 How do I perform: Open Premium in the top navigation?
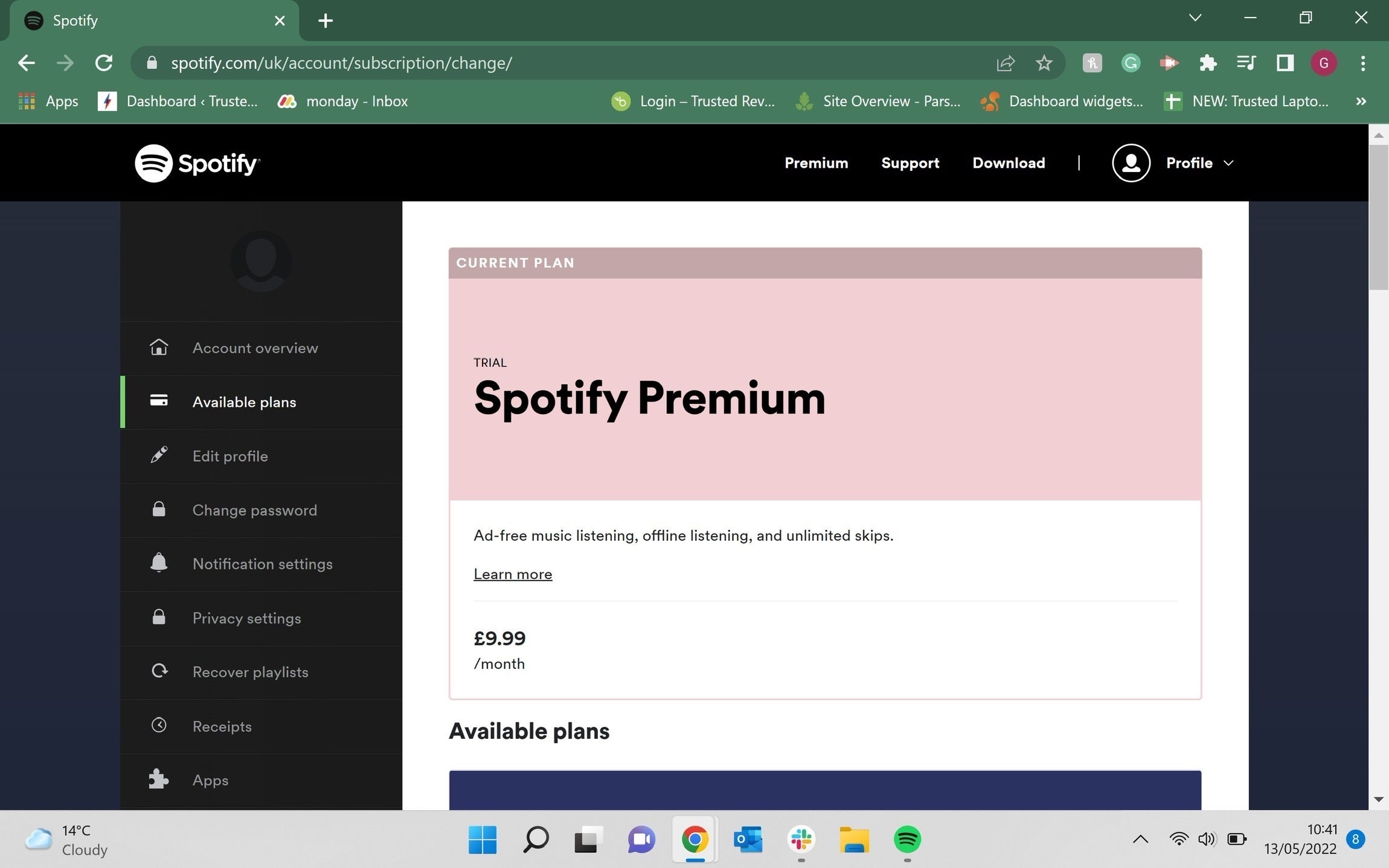[x=816, y=163]
